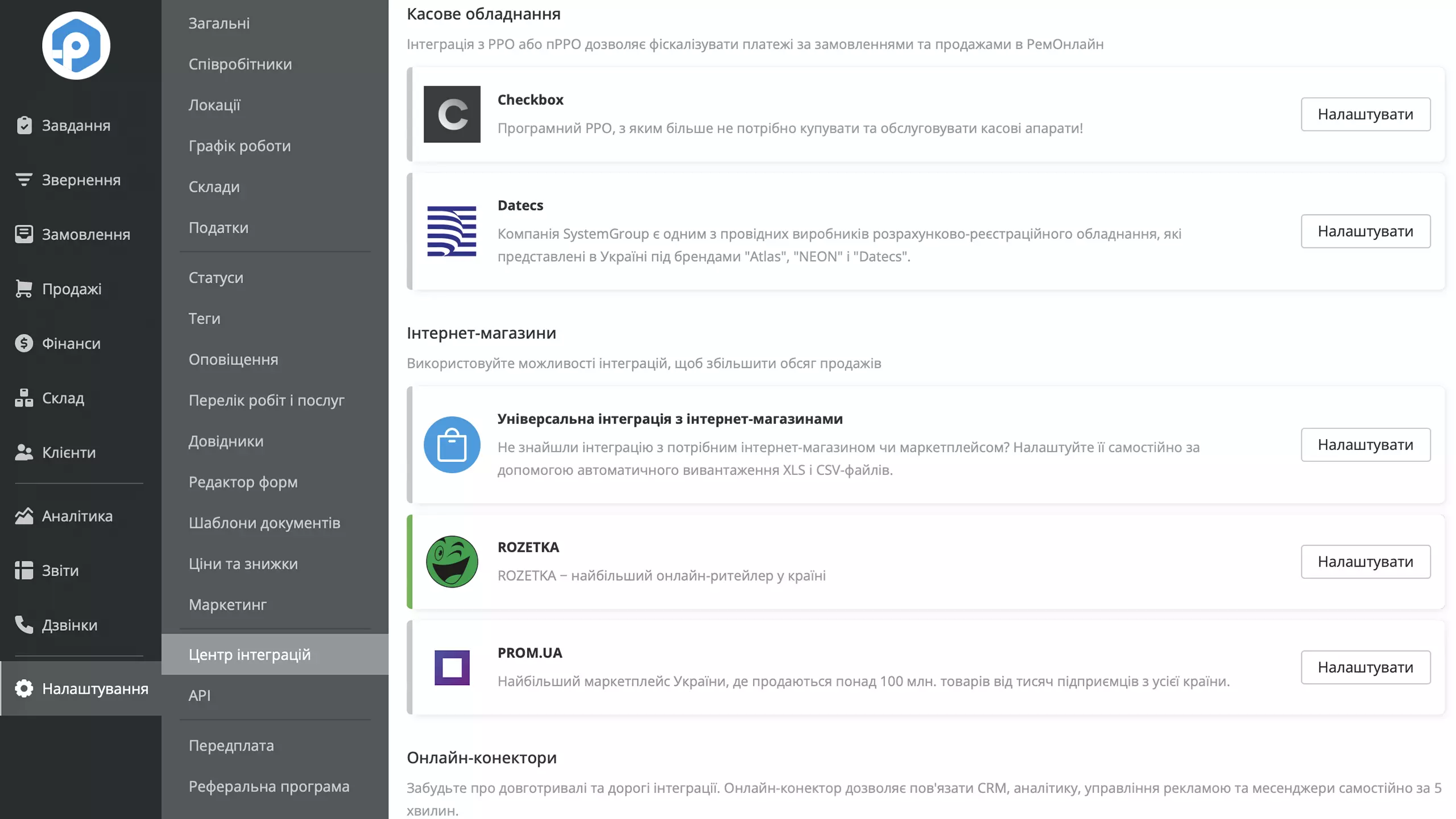1456x819 pixels.
Task: Open Загальні settings
Action: pos(275,23)
